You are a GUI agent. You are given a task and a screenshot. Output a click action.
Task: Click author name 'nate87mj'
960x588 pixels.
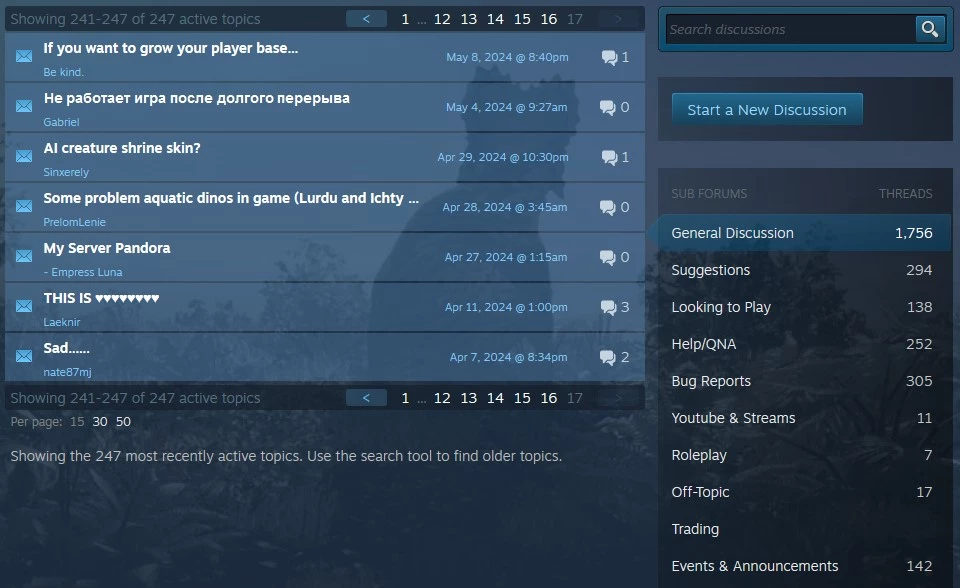[x=67, y=372]
